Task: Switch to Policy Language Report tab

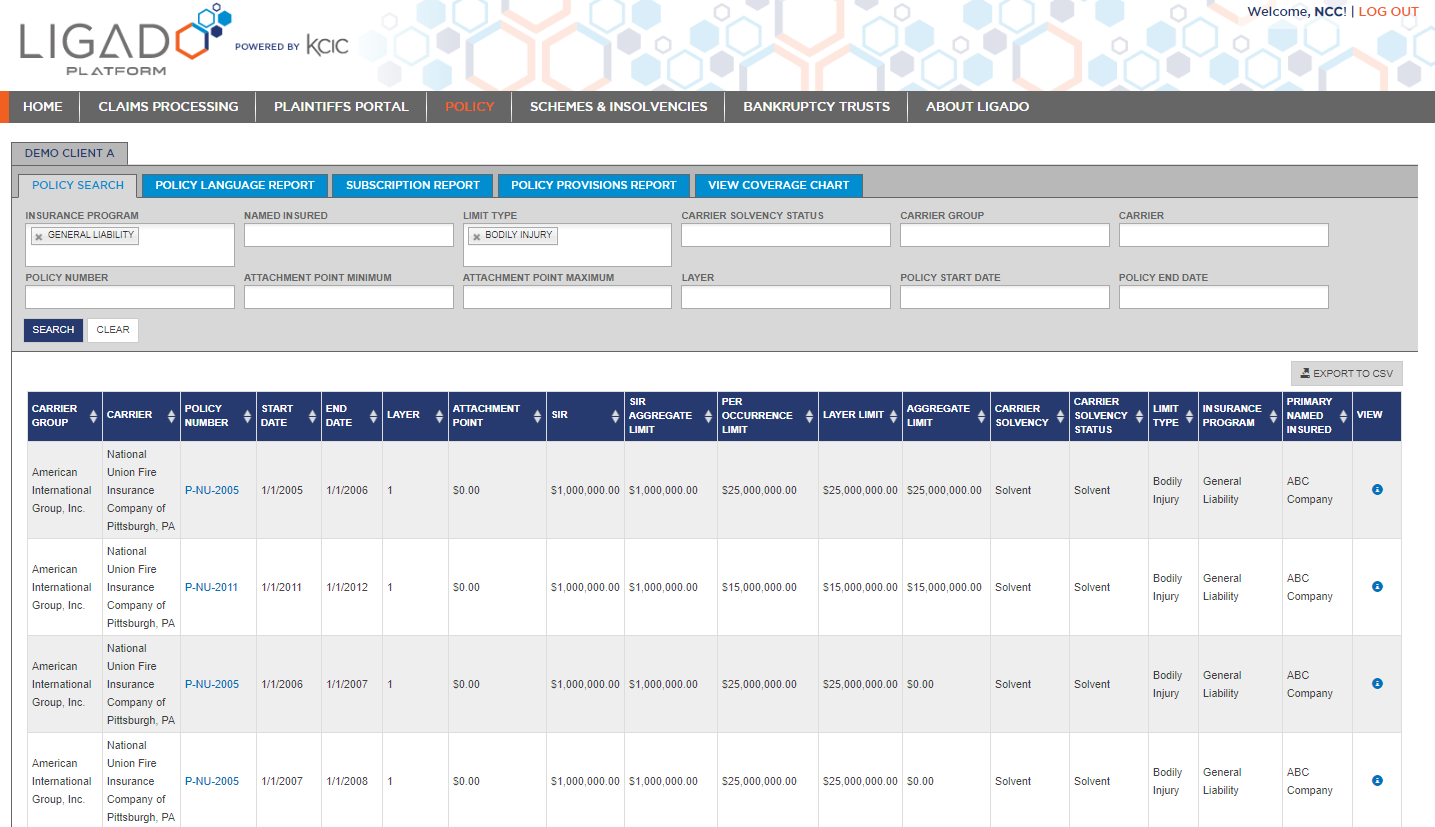Action: (x=235, y=185)
